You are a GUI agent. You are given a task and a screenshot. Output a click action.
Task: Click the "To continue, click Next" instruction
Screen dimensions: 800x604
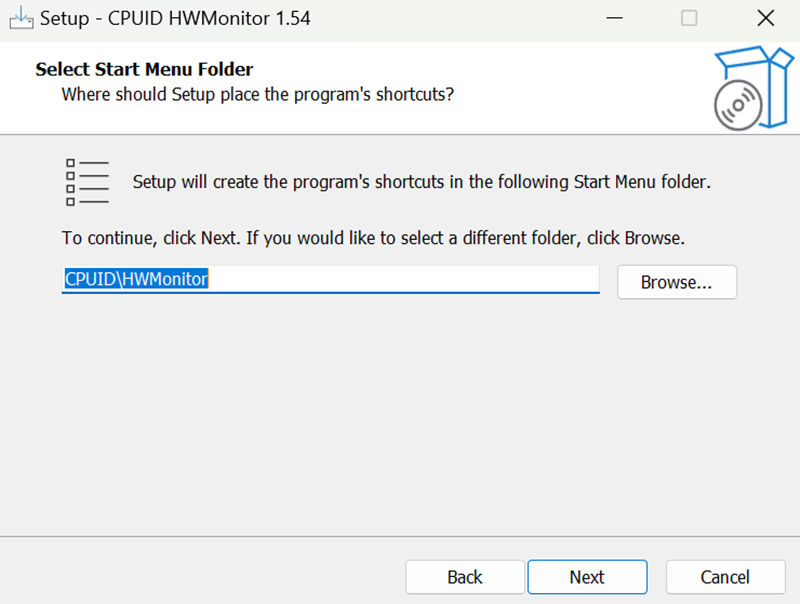372,239
